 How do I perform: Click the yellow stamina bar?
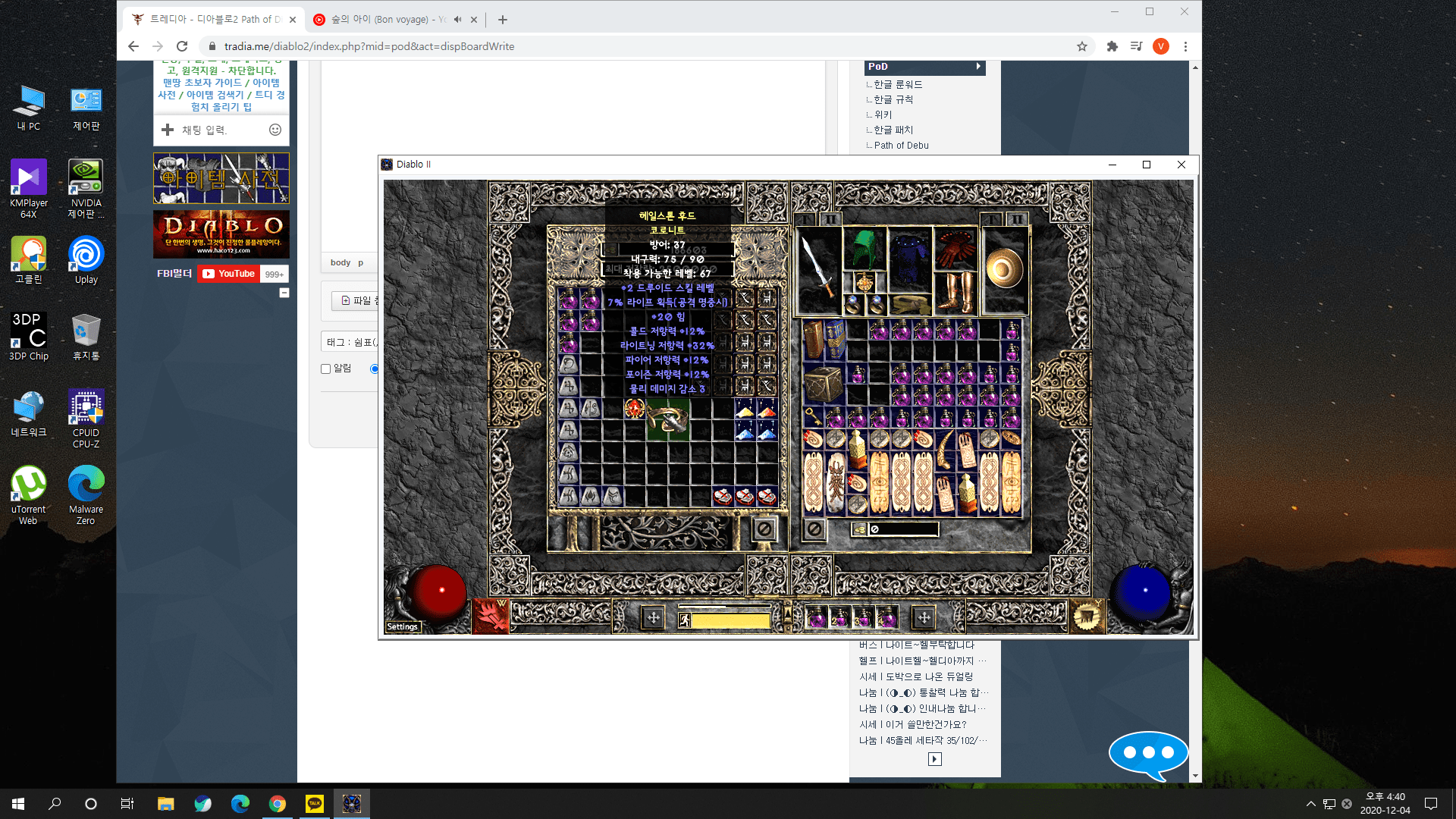pyautogui.click(x=731, y=621)
